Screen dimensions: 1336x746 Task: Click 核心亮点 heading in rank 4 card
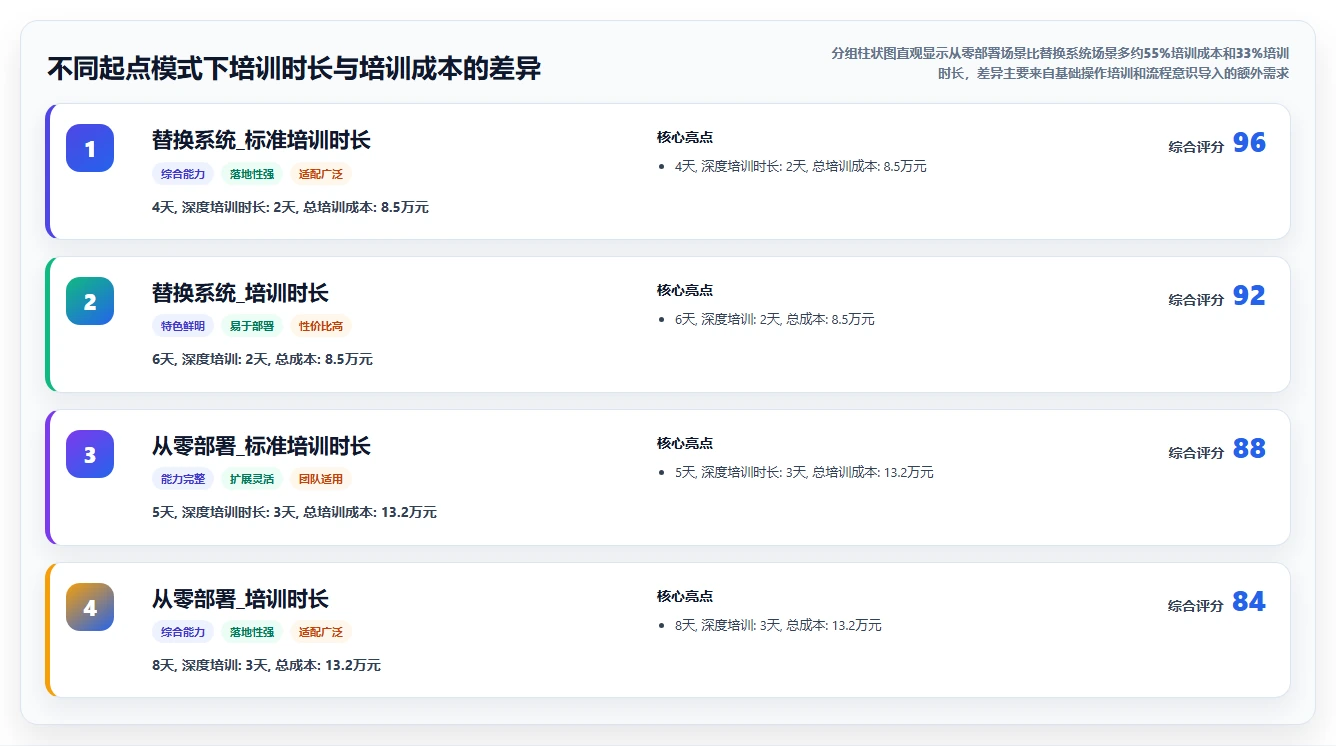685,597
